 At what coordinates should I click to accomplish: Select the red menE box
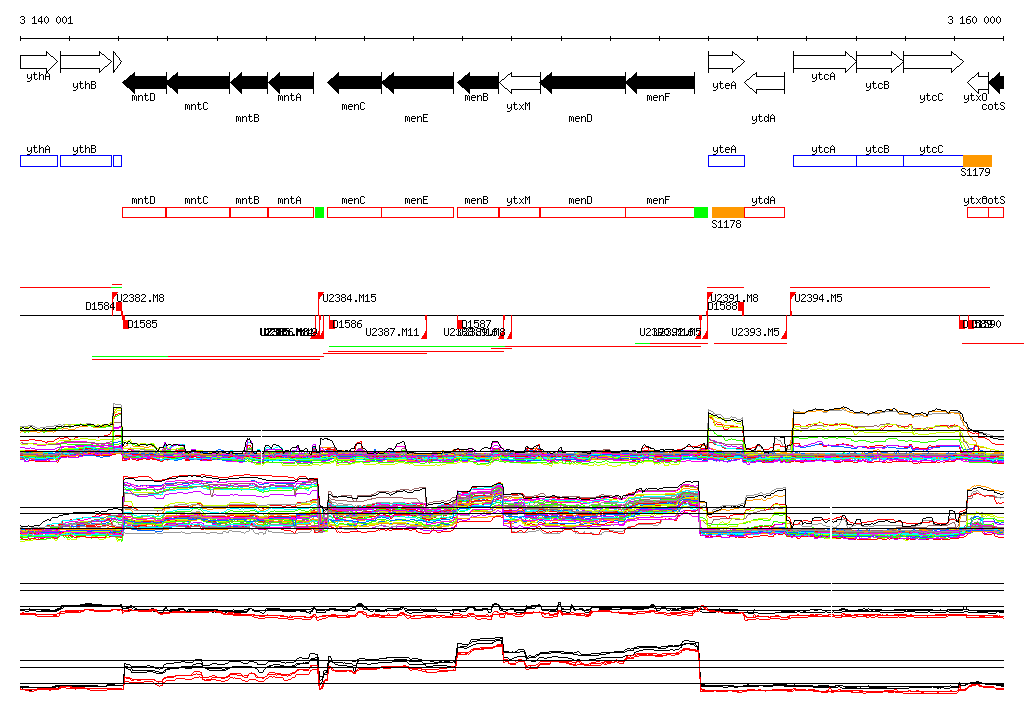417,212
